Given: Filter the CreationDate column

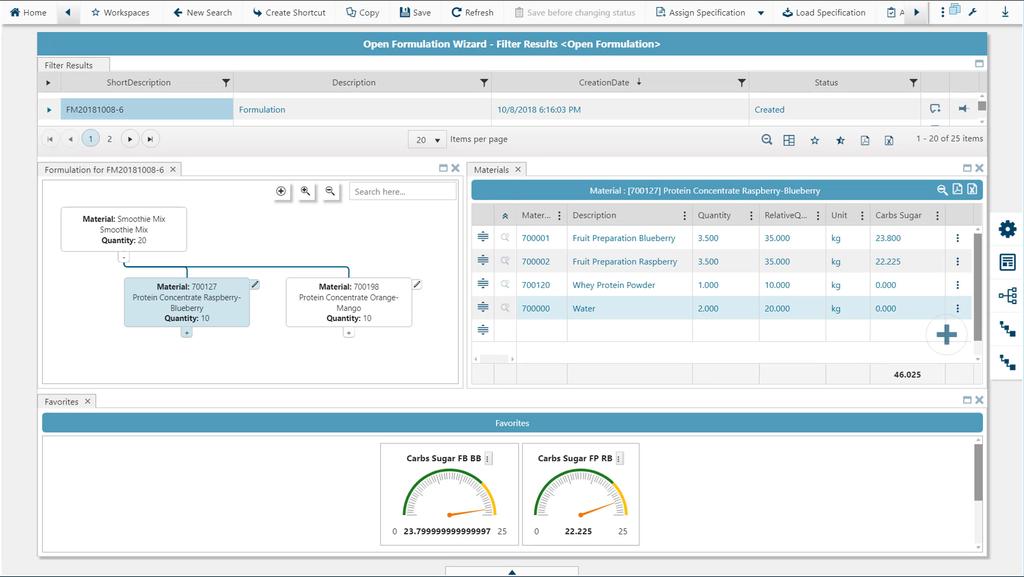Looking at the screenshot, I should 741,83.
